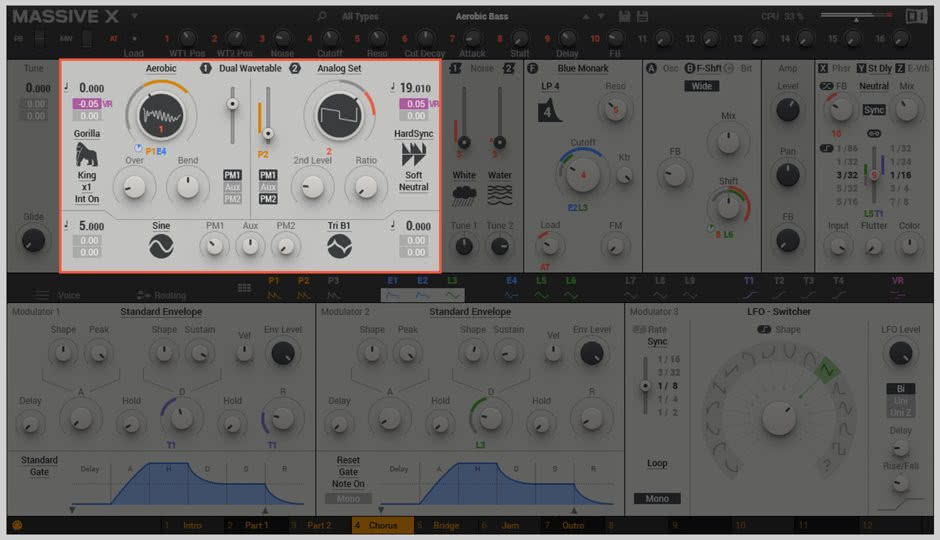Select the White noise cloud icon
The image size is (940, 540).
464,195
